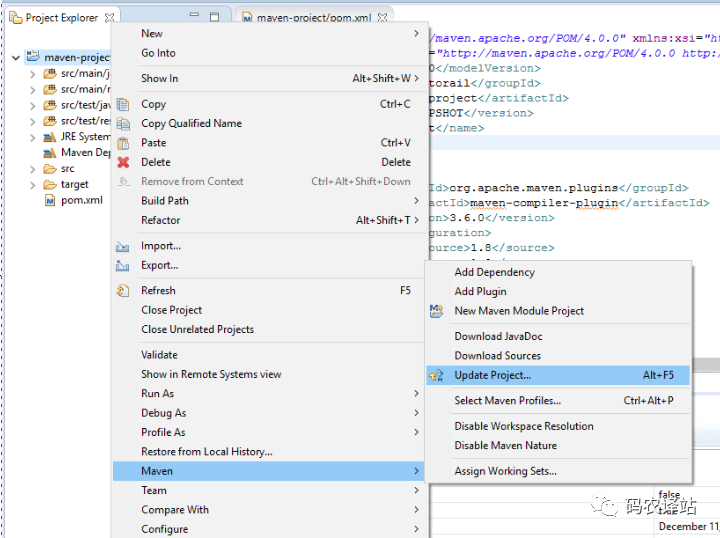The width and height of the screenshot is (720, 538).
Task: Choose Show in Remote Systems view
Action: coord(268,374)
